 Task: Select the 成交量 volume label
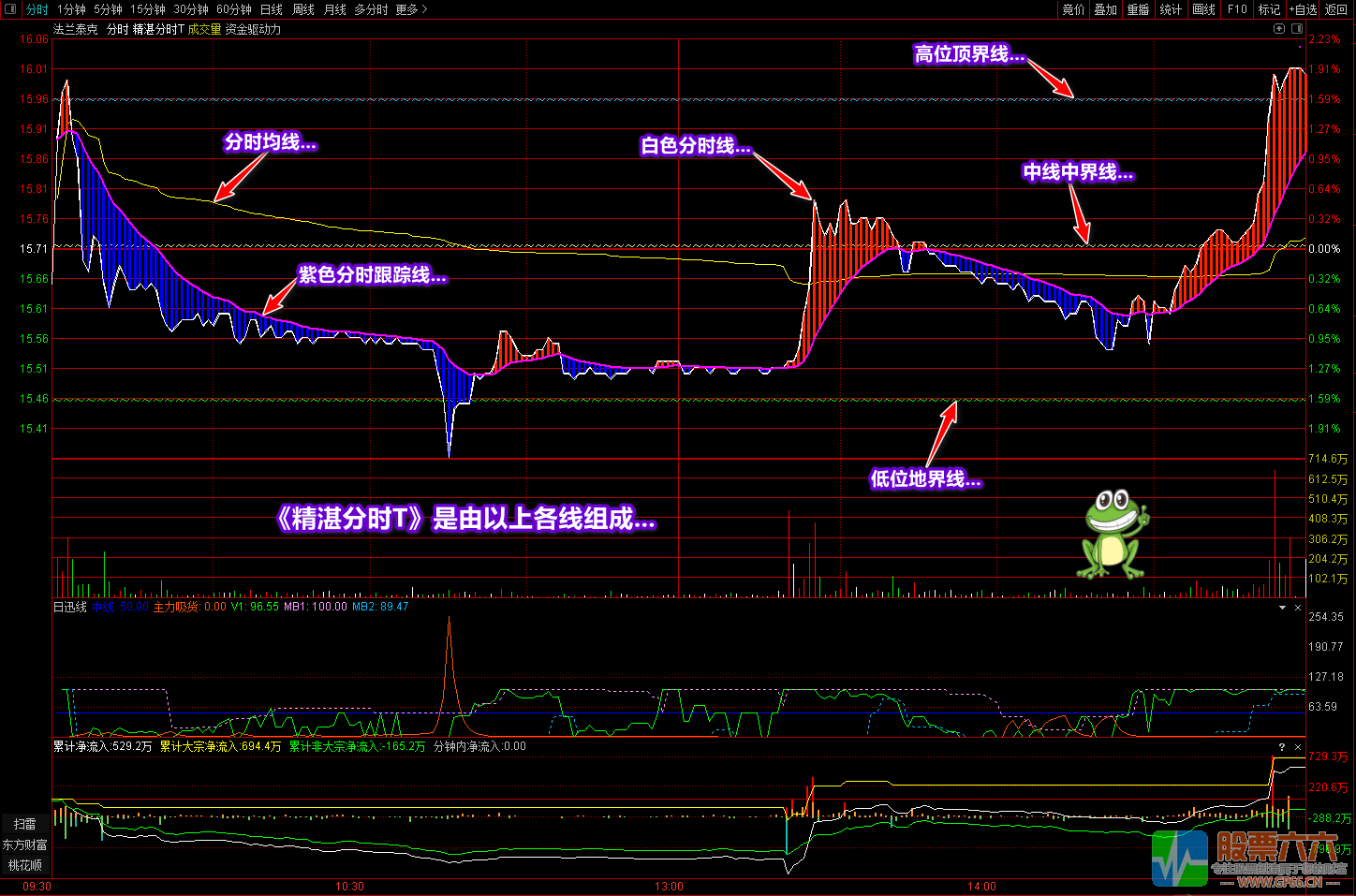[204, 29]
